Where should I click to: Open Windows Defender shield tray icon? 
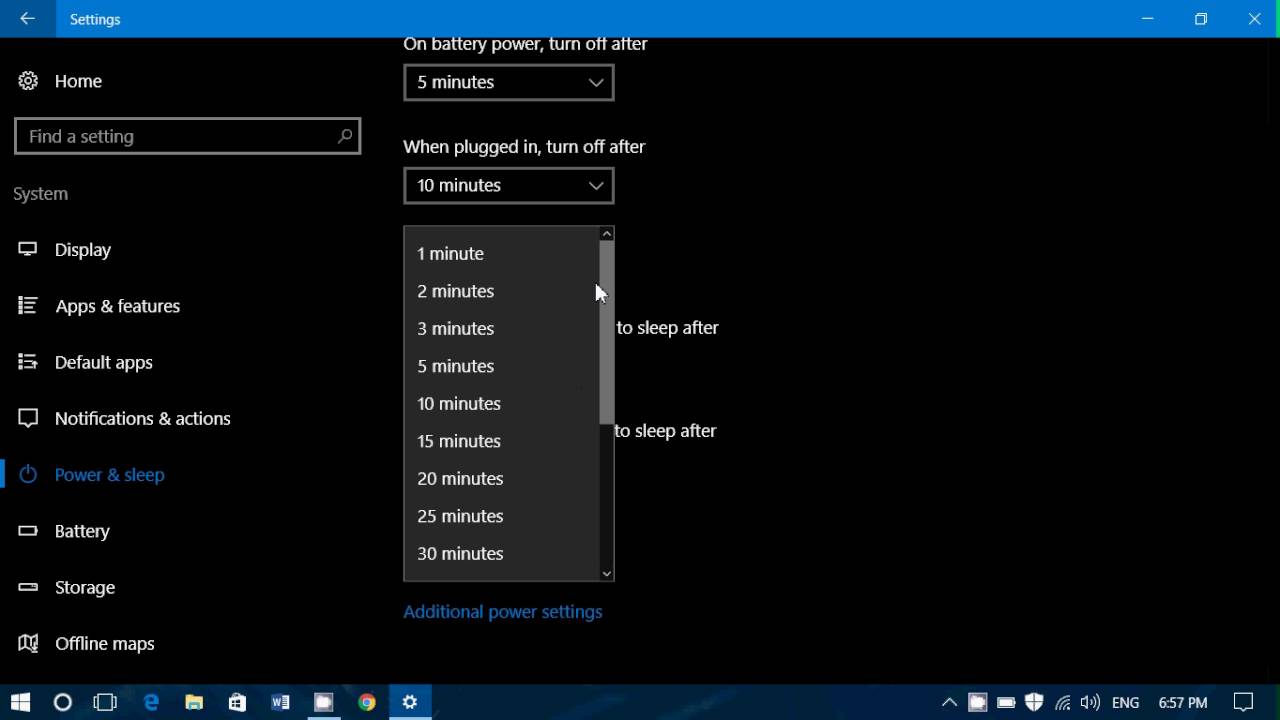tap(1034, 703)
